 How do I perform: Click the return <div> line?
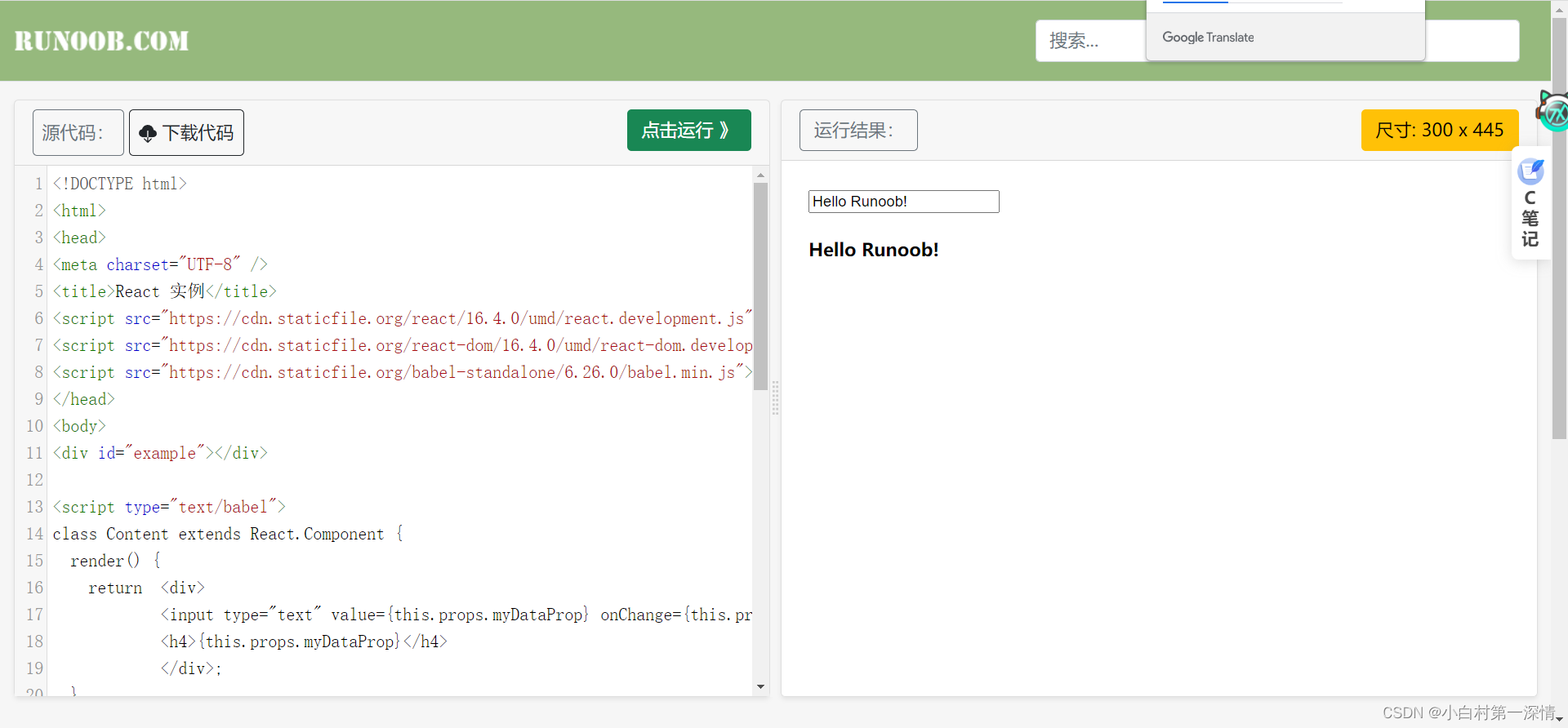146,588
